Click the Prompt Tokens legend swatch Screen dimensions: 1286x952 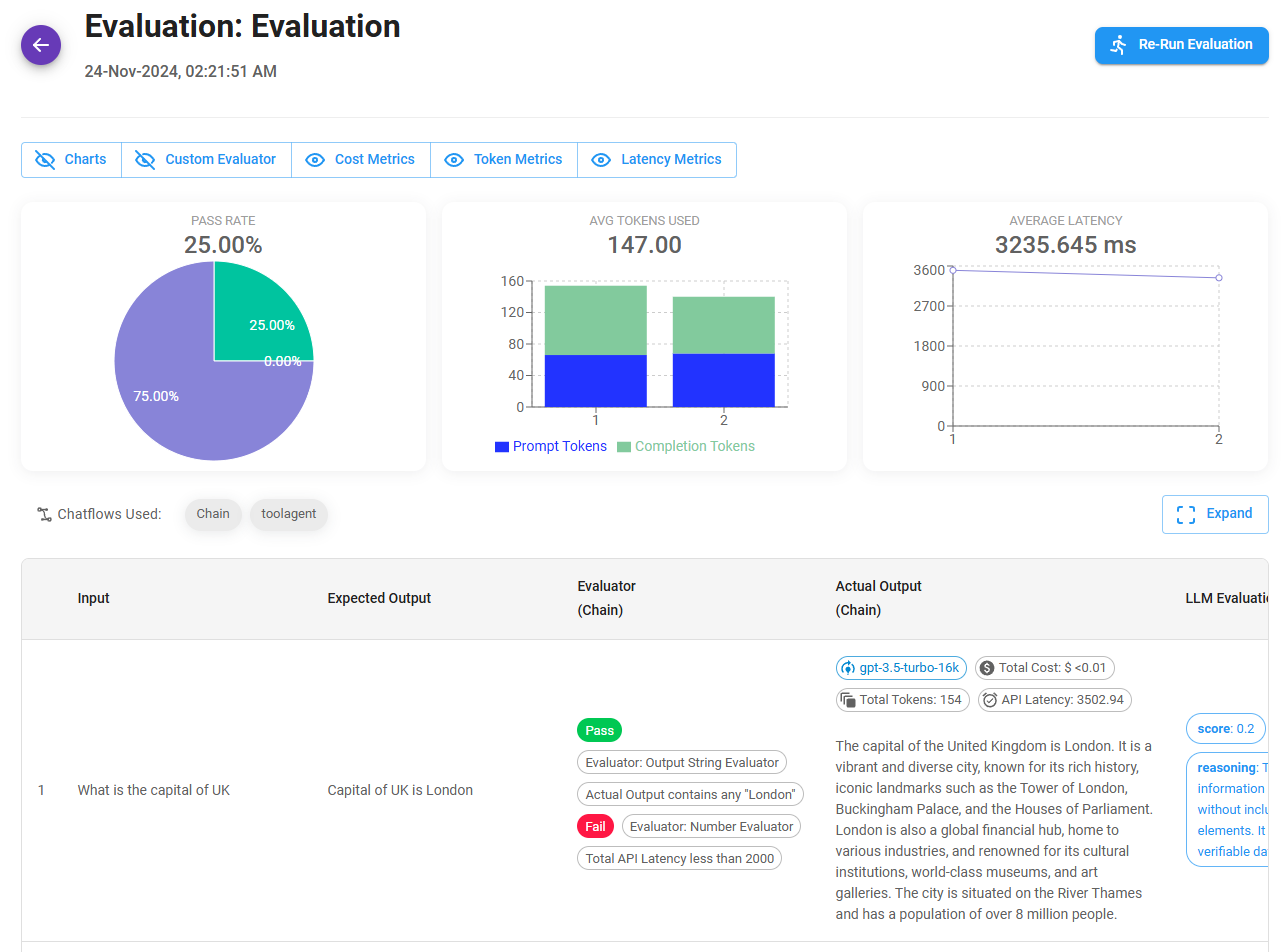coord(502,447)
